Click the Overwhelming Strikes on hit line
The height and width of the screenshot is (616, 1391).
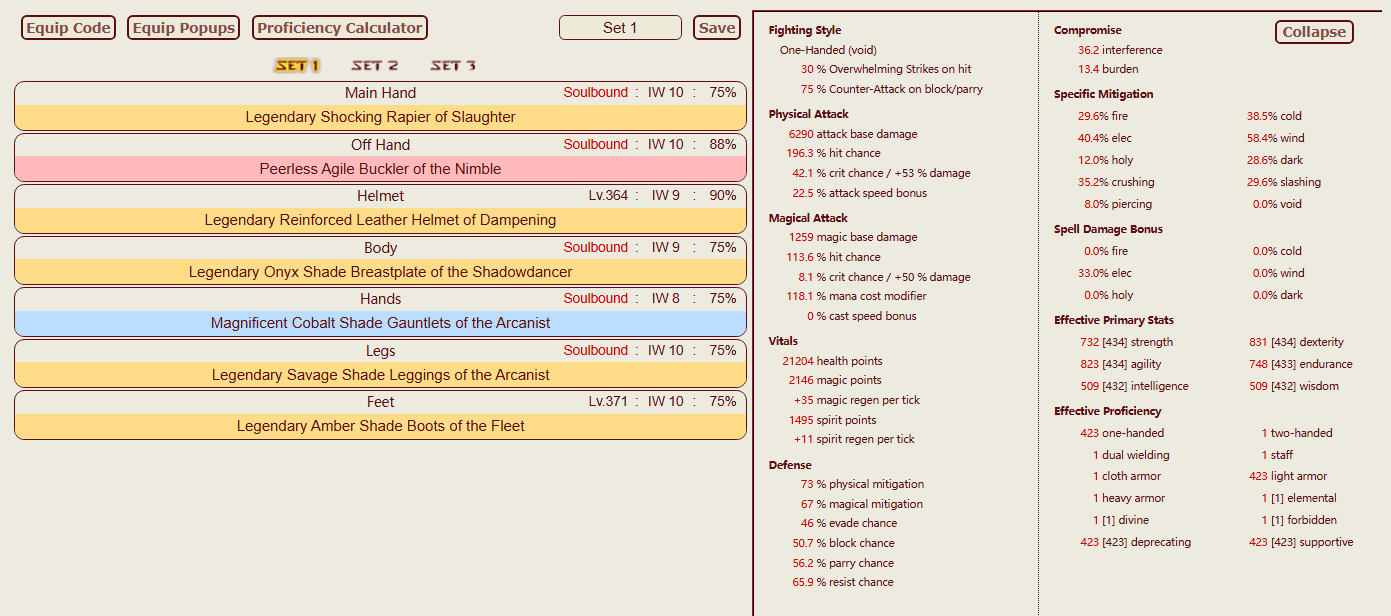(886, 69)
